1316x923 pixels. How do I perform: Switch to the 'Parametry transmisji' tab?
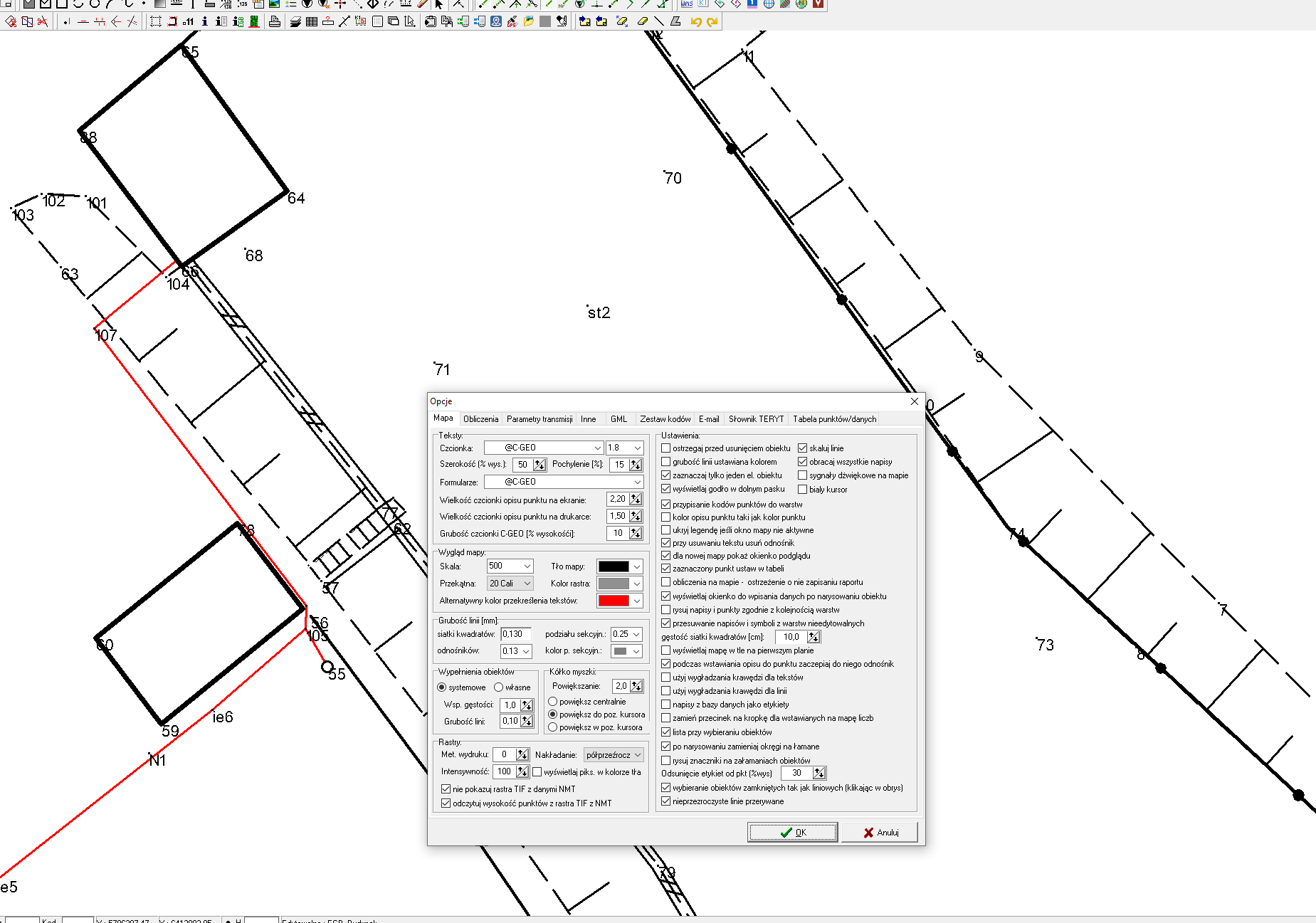coord(539,419)
